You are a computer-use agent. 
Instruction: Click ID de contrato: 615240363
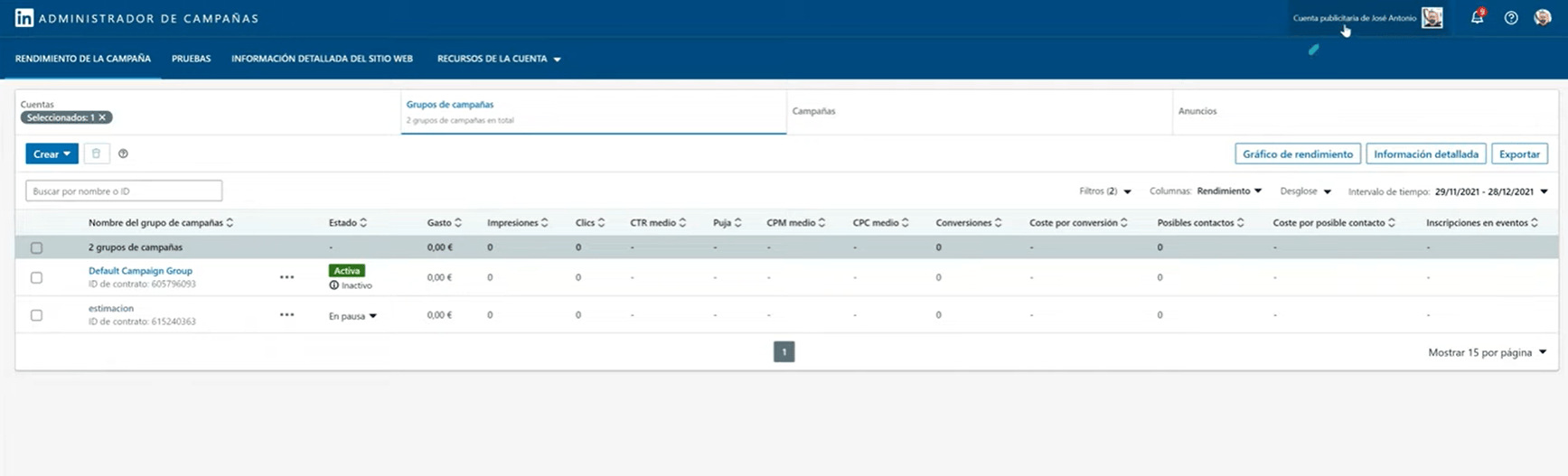click(x=142, y=322)
